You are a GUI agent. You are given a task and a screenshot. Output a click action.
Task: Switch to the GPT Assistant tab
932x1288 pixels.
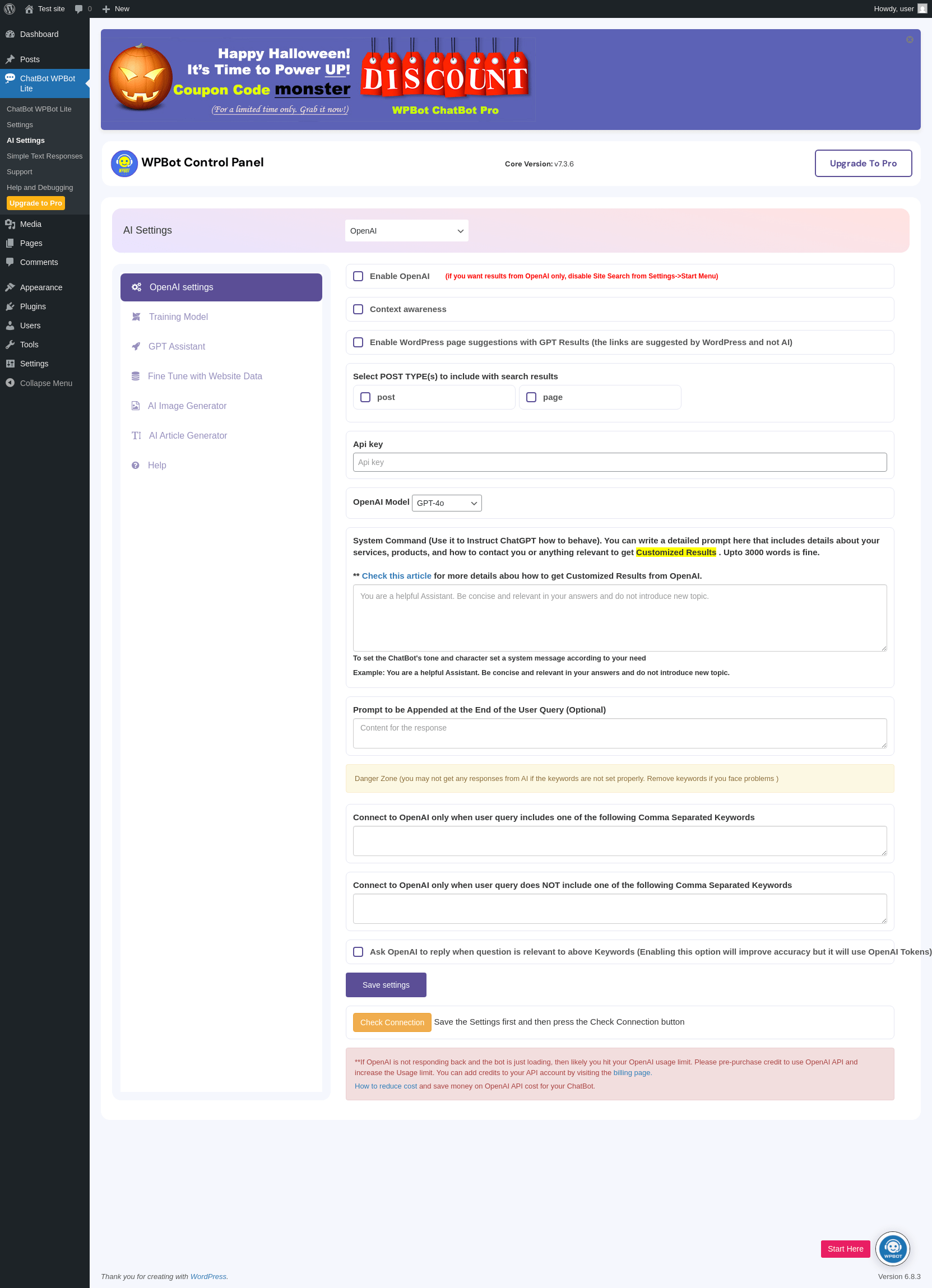tap(221, 346)
